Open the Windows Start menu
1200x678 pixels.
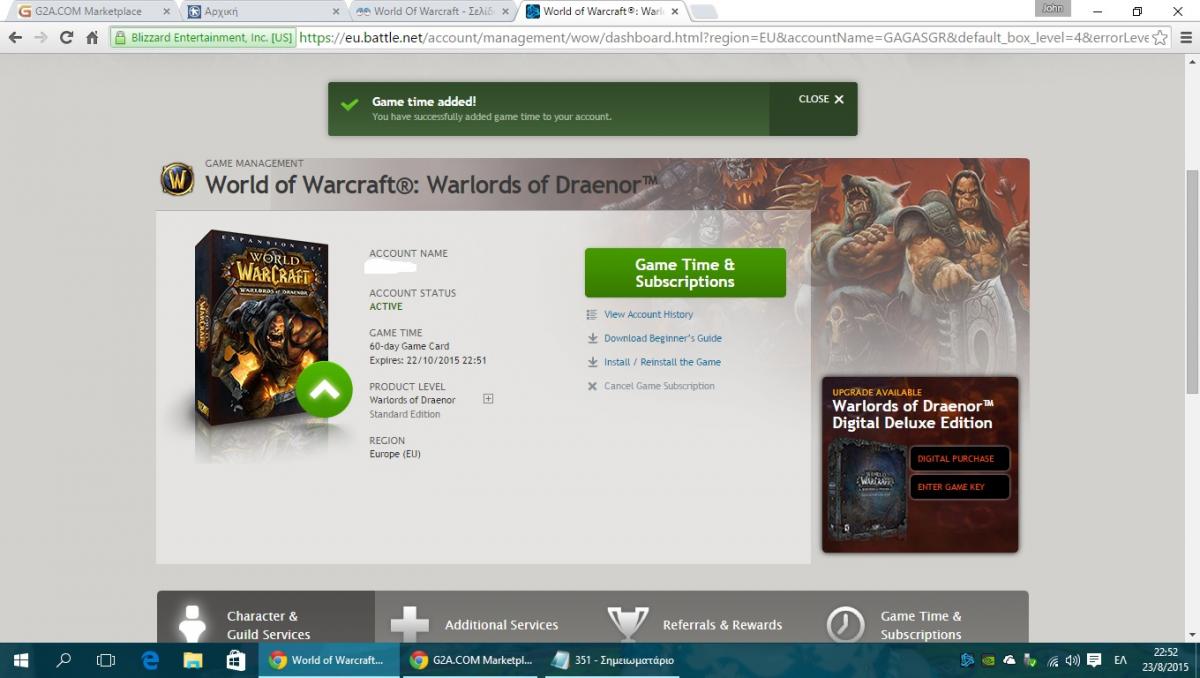20,660
